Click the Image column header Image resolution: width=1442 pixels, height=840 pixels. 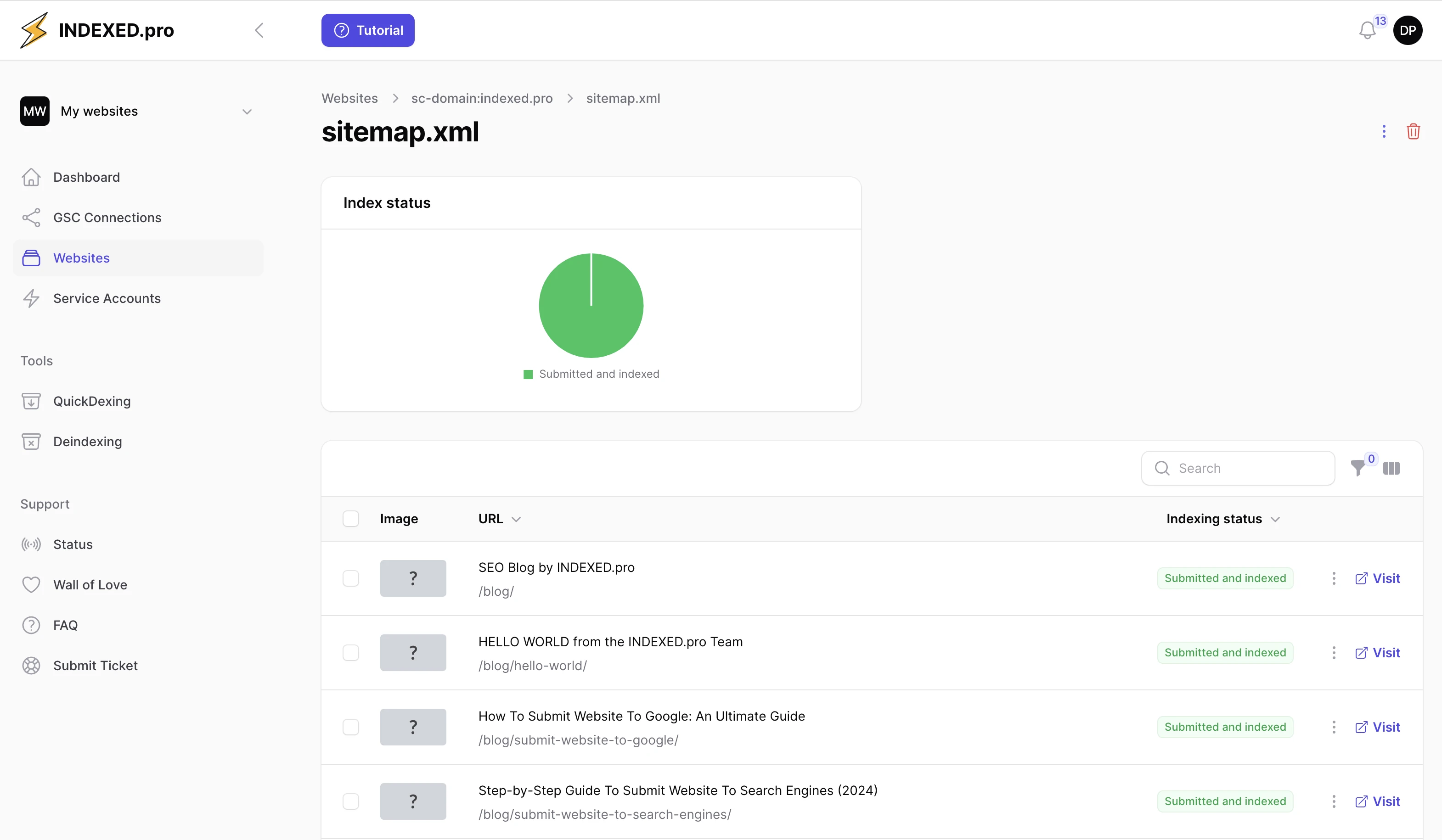[399, 519]
